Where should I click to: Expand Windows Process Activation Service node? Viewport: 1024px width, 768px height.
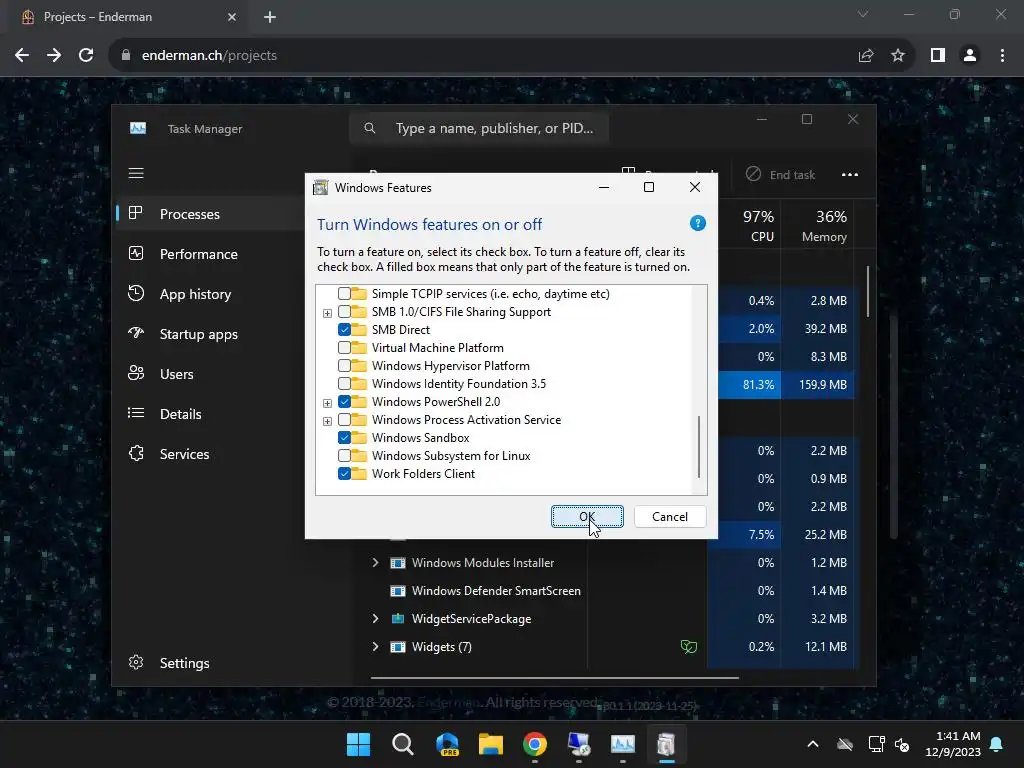click(x=327, y=421)
